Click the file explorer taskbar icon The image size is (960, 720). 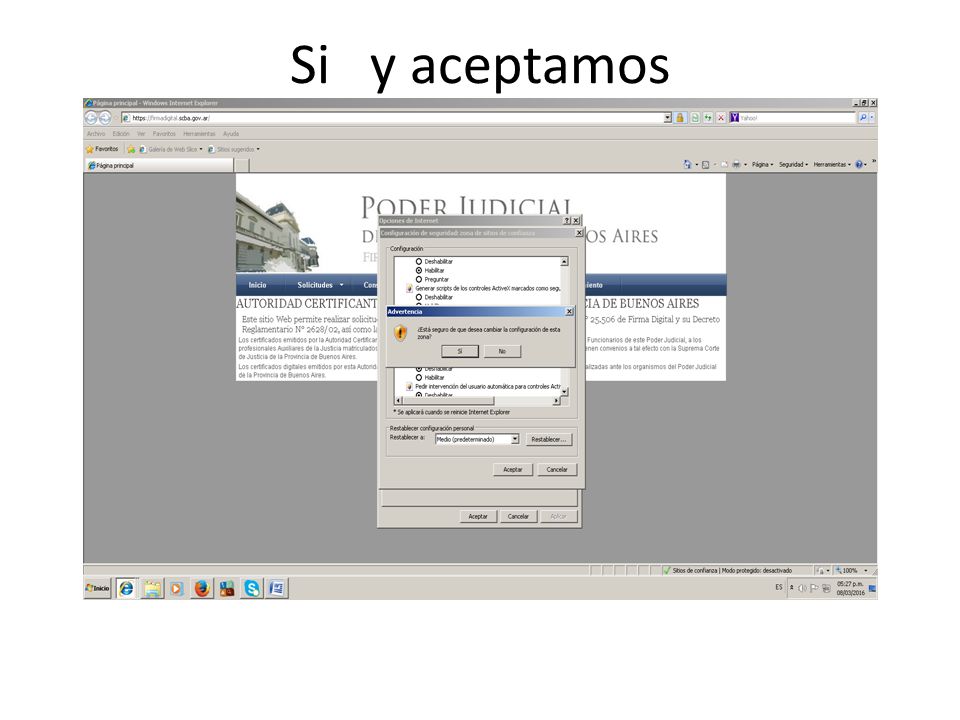[152, 588]
